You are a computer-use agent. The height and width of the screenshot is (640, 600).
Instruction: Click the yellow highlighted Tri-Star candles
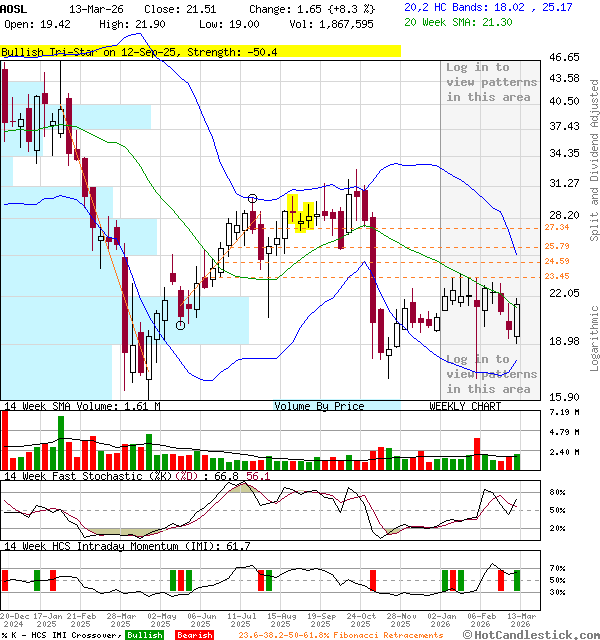click(302, 213)
